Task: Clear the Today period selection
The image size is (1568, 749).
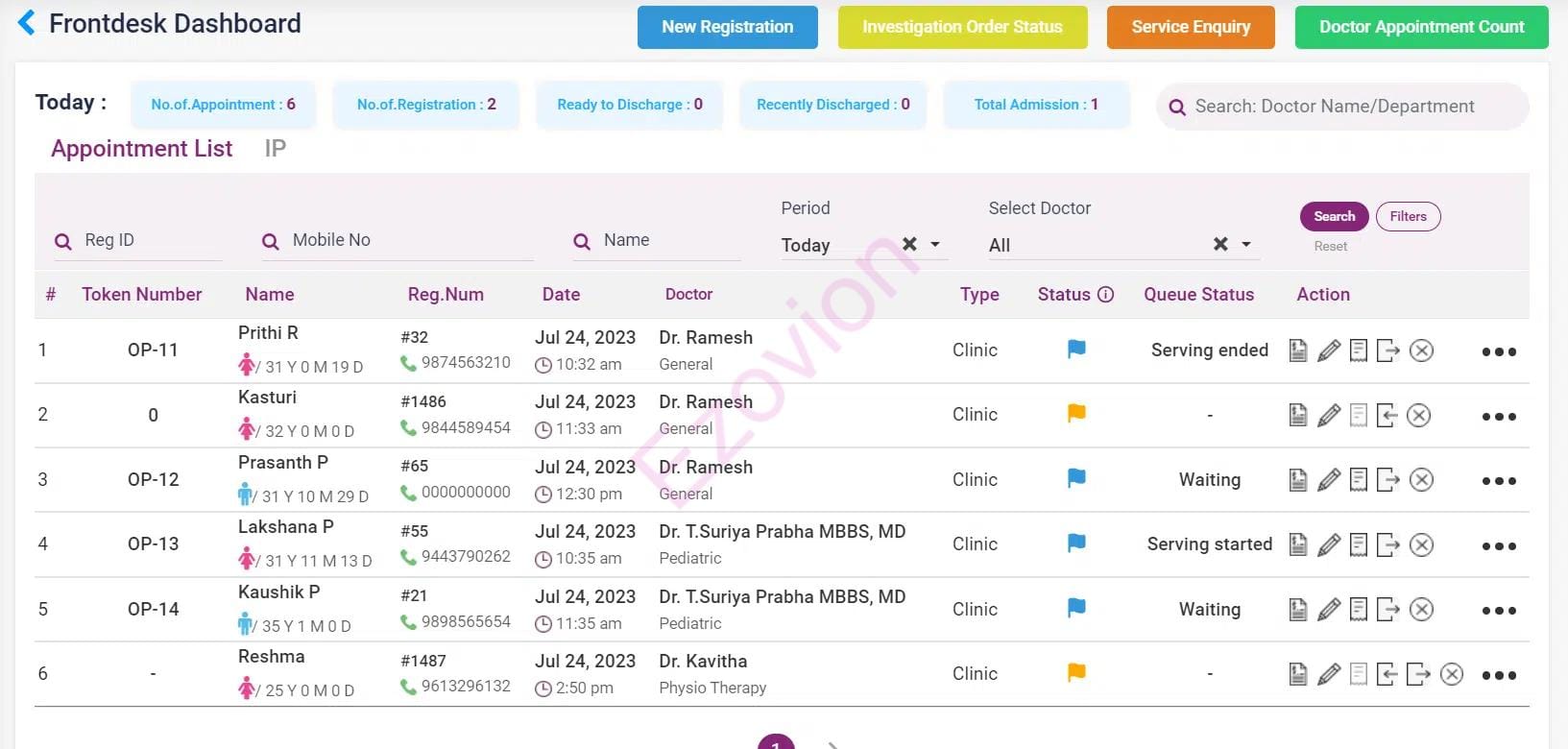Action: (909, 245)
